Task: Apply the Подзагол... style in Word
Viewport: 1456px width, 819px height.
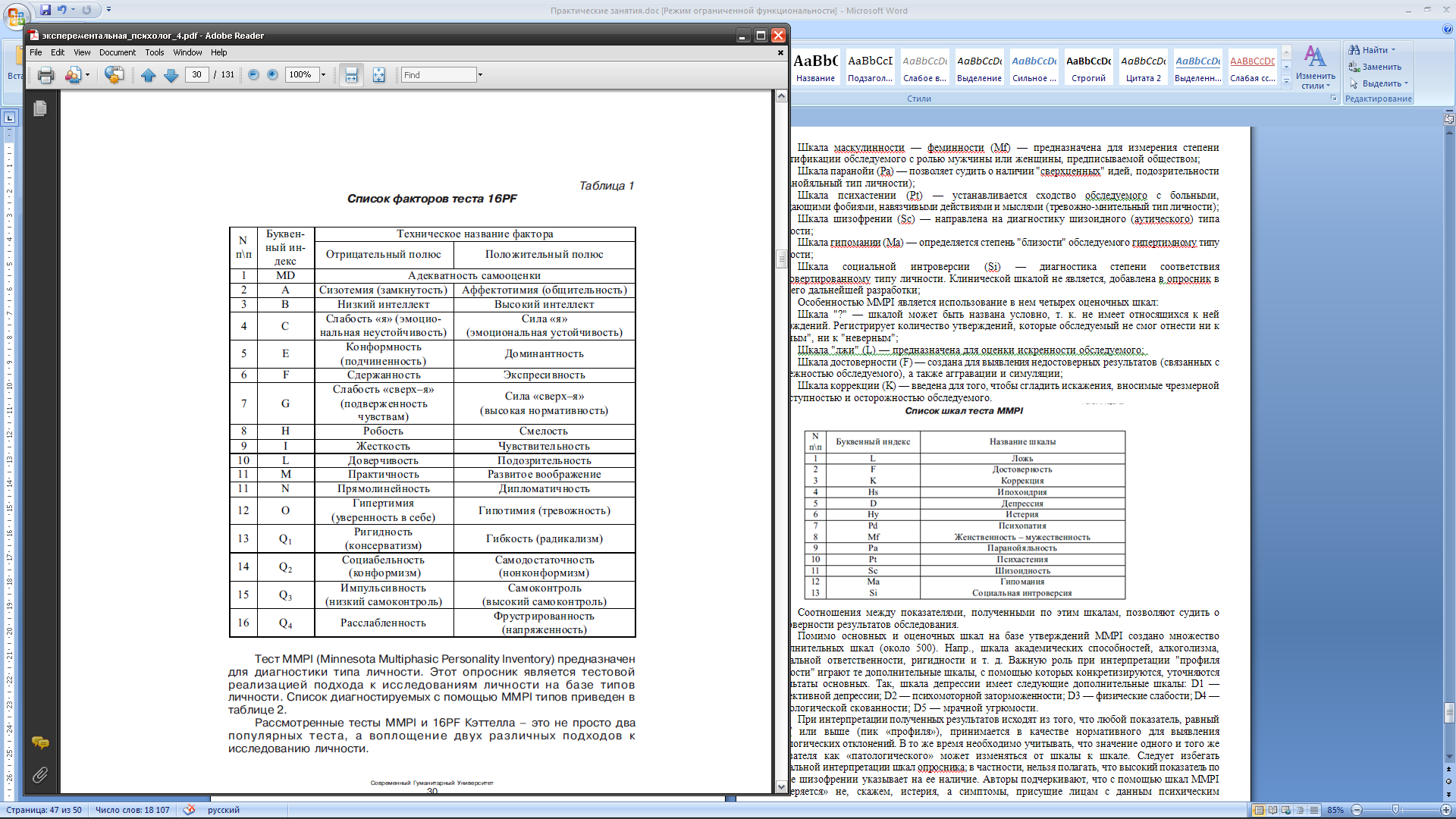Action: [x=870, y=67]
